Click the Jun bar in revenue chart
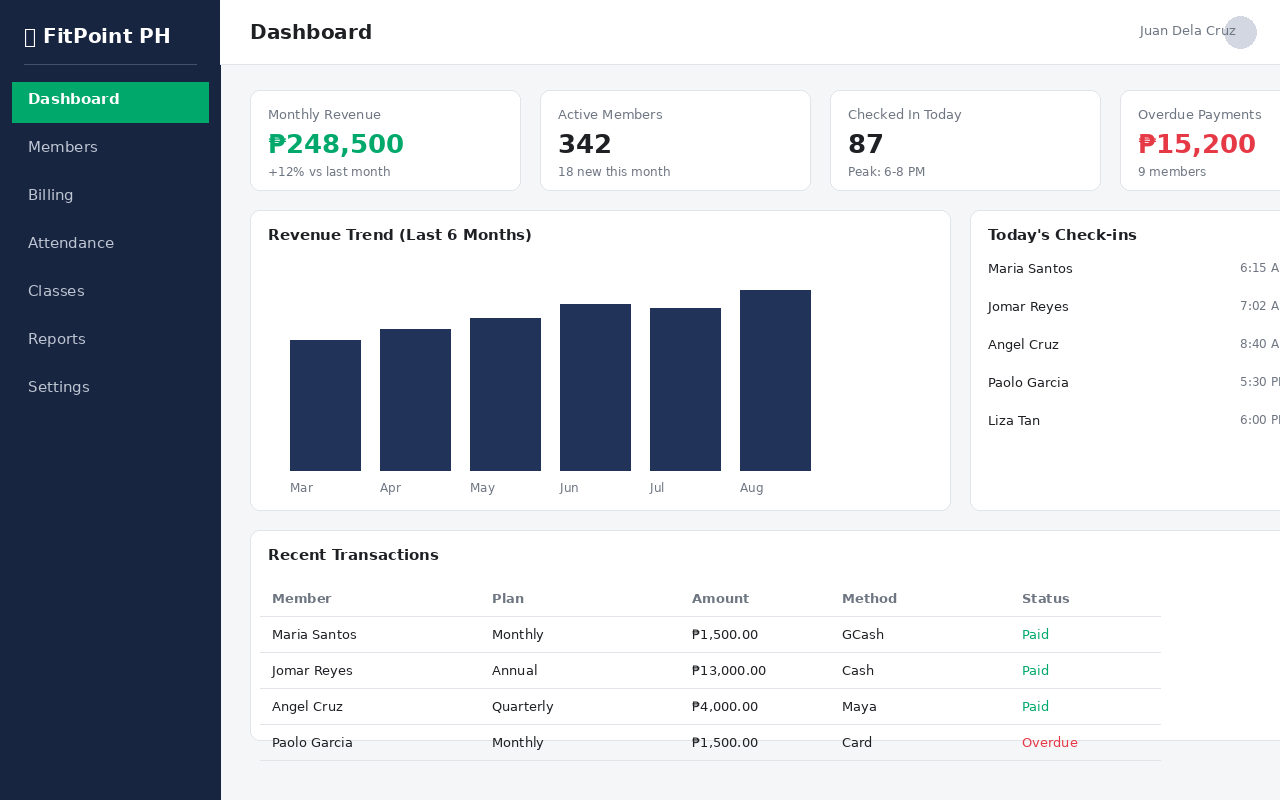This screenshot has height=800, width=1280. pos(595,387)
